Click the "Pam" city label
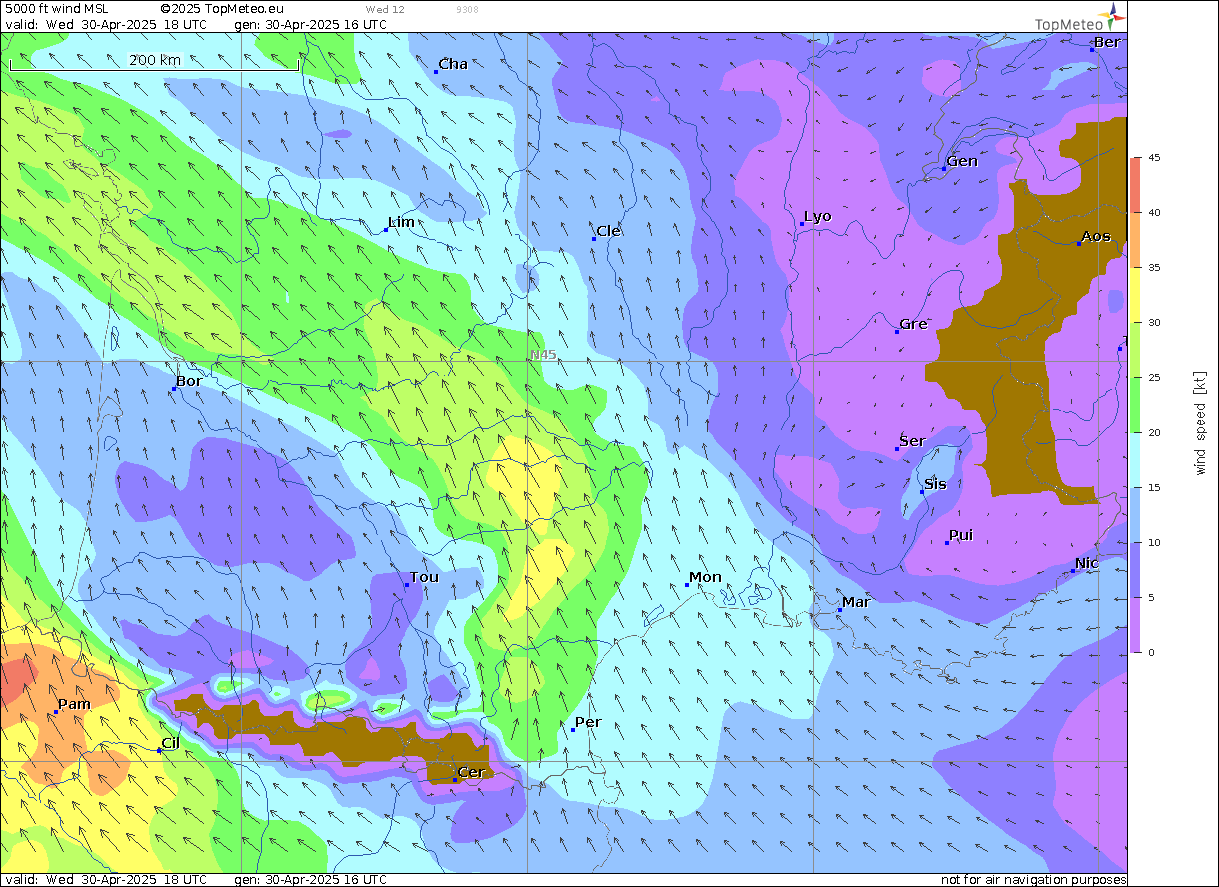The height and width of the screenshot is (887, 1219). (74, 704)
